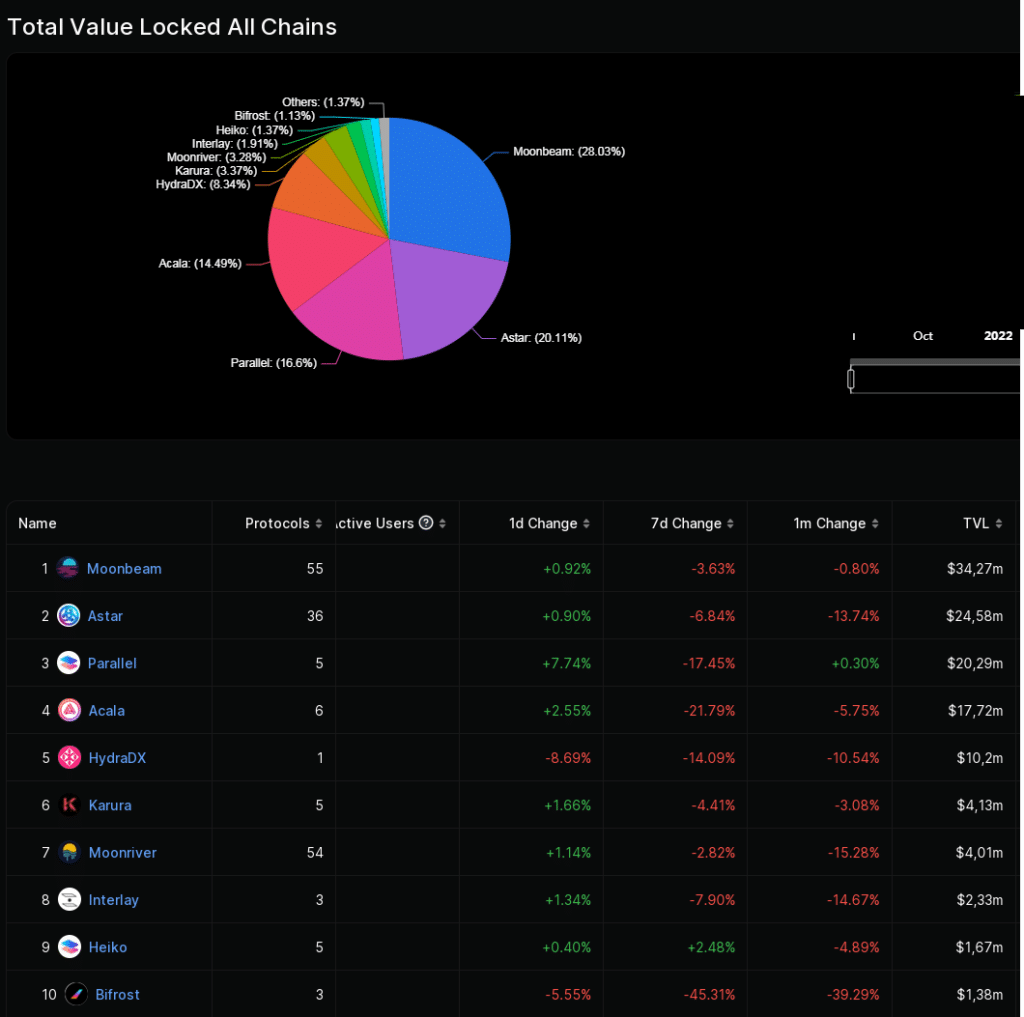Open the Interlay chain link
The image size is (1024, 1017).
pyautogui.click(x=114, y=900)
